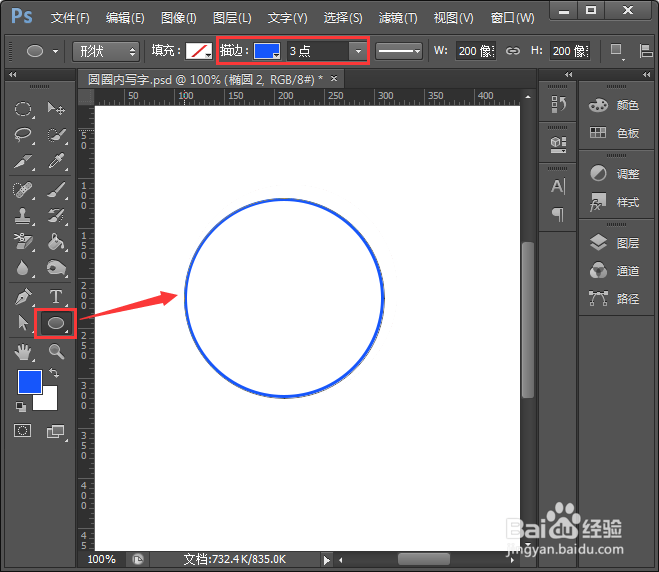Select the Path Selection tool
Image resolution: width=659 pixels, height=572 pixels.
[23, 323]
